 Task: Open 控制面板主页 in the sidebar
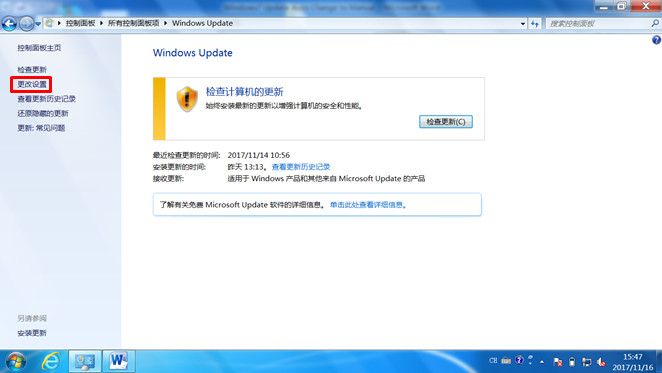click(39, 48)
